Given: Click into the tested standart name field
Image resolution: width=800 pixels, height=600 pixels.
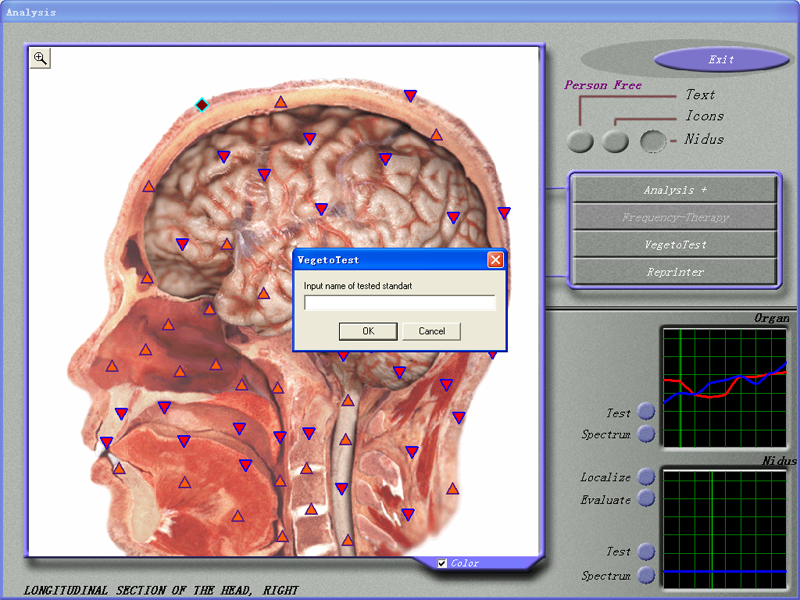Looking at the screenshot, I should pos(399,303).
